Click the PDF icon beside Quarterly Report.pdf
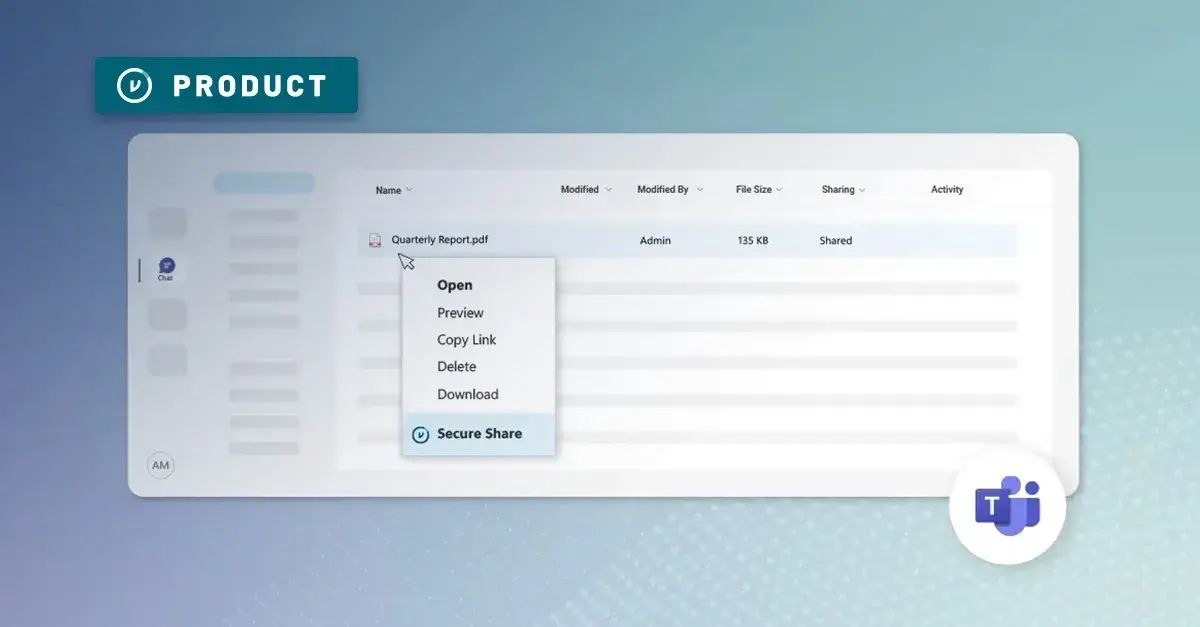 [376, 240]
